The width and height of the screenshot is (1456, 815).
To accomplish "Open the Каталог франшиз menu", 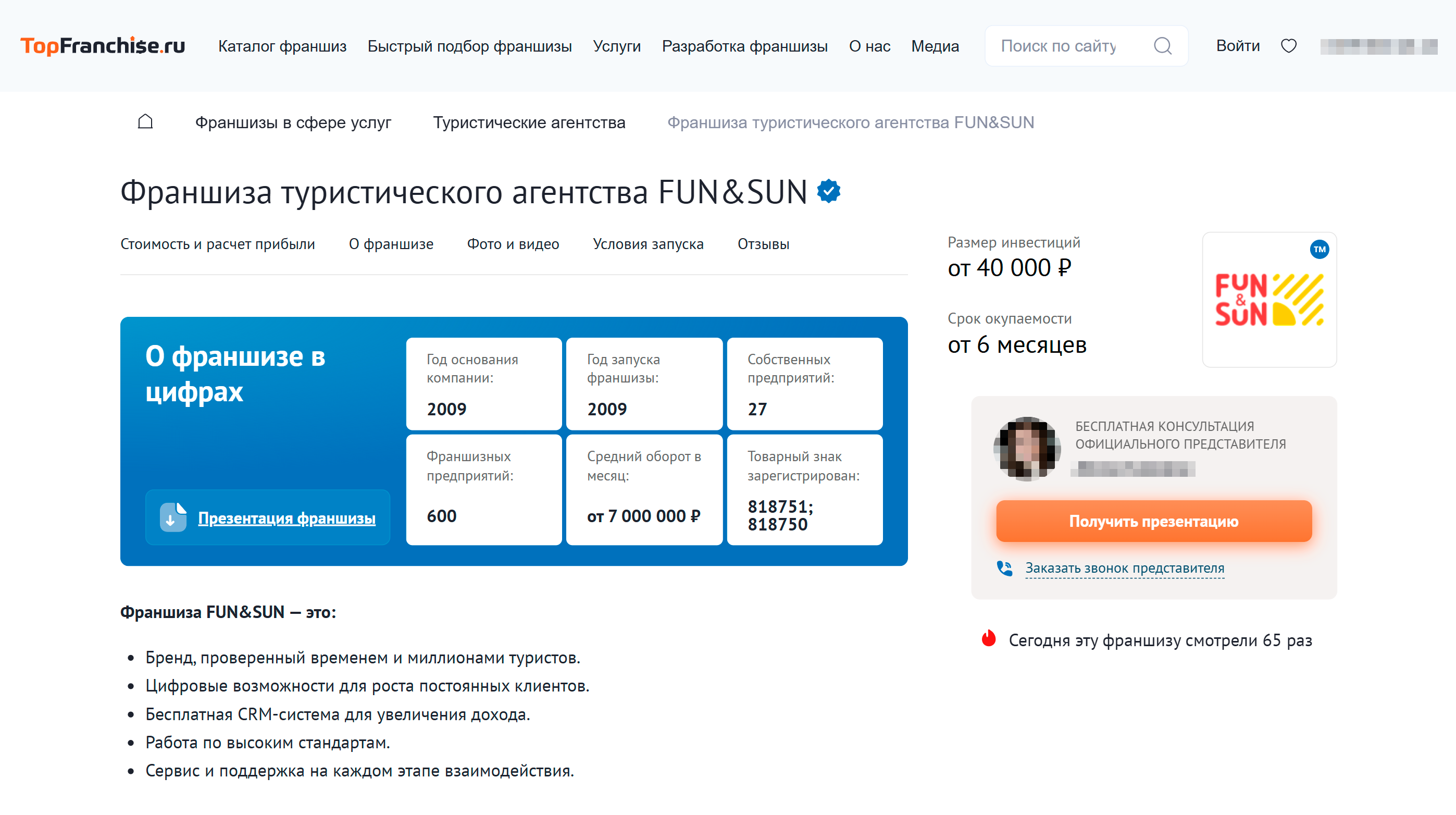I will point(282,46).
